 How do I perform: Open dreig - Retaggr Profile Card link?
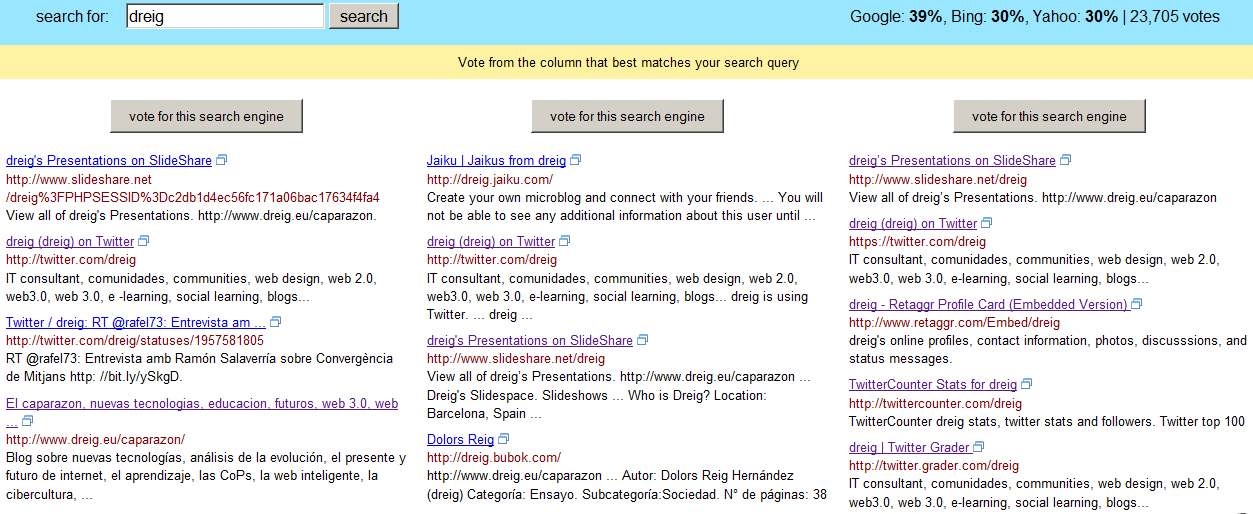coord(988,304)
